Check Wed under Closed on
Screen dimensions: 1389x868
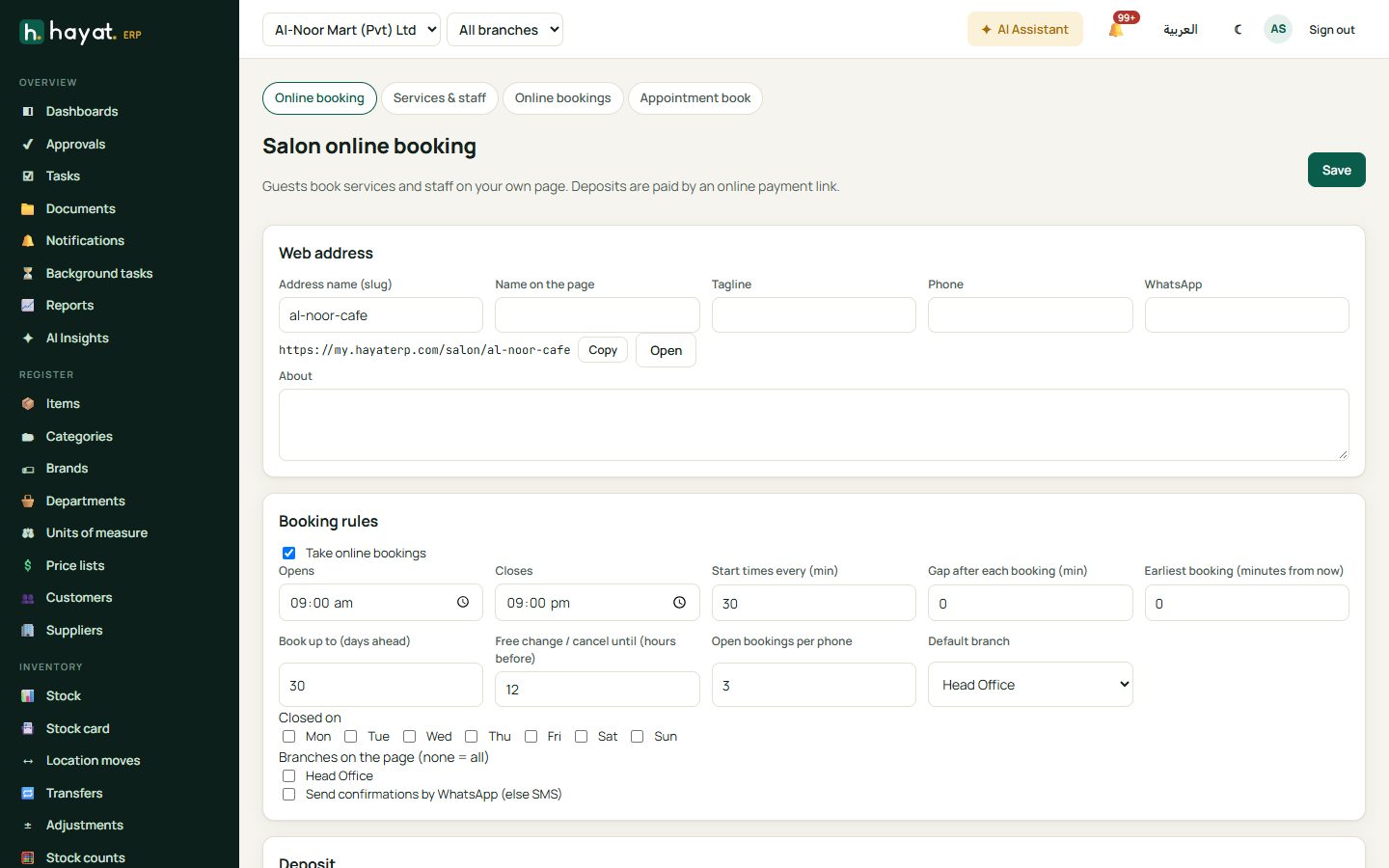(x=409, y=737)
